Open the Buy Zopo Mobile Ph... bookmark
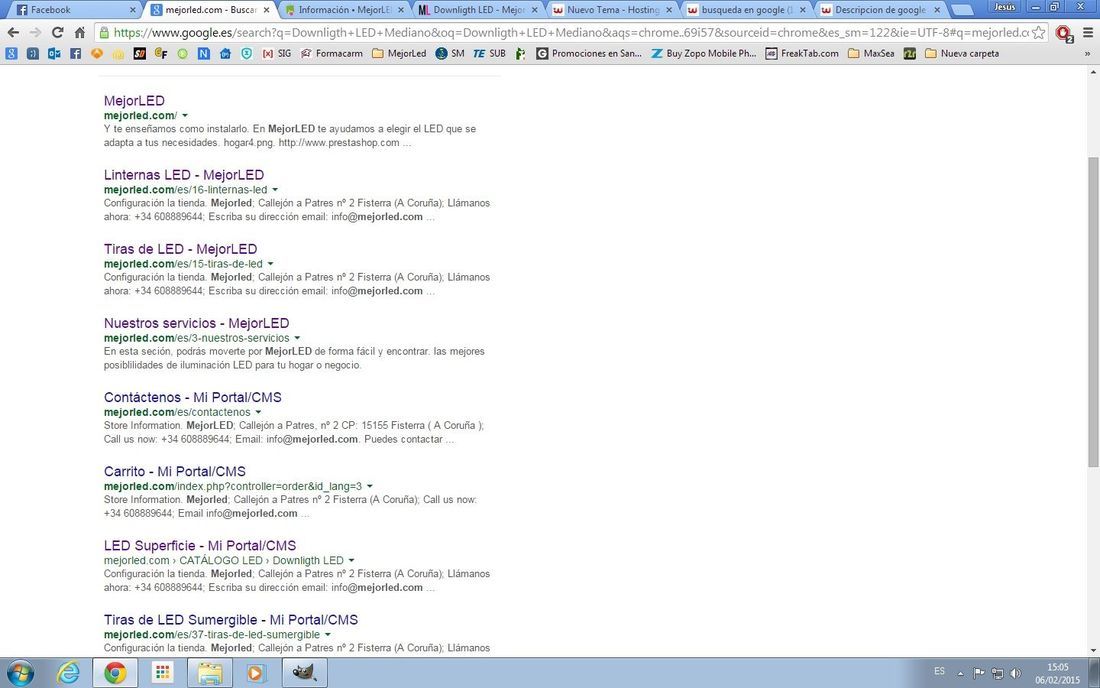 click(x=704, y=53)
